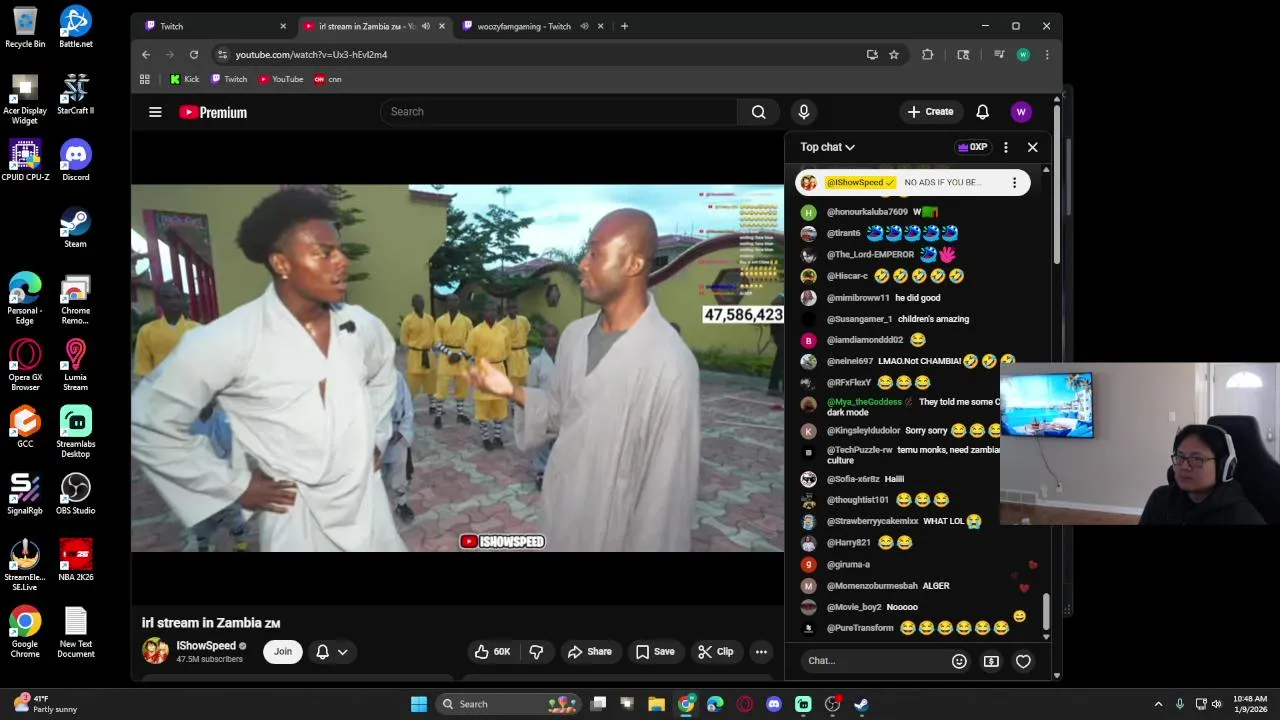Start voice search with microphone icon
The height and width of the screenshot is (720, 1280).
click(803, 112)
